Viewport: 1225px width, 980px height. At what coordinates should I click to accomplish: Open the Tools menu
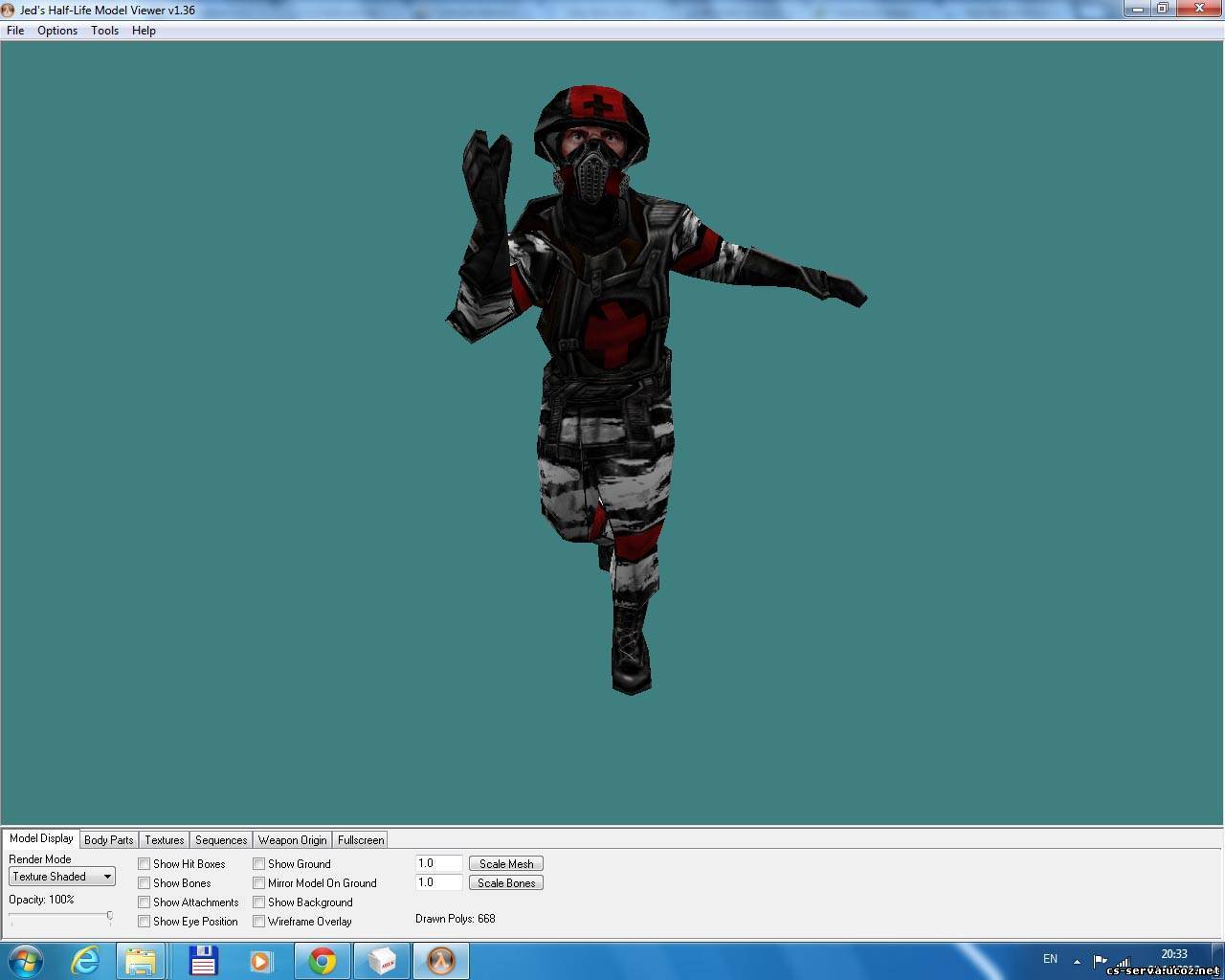click(x=104, y=31)
